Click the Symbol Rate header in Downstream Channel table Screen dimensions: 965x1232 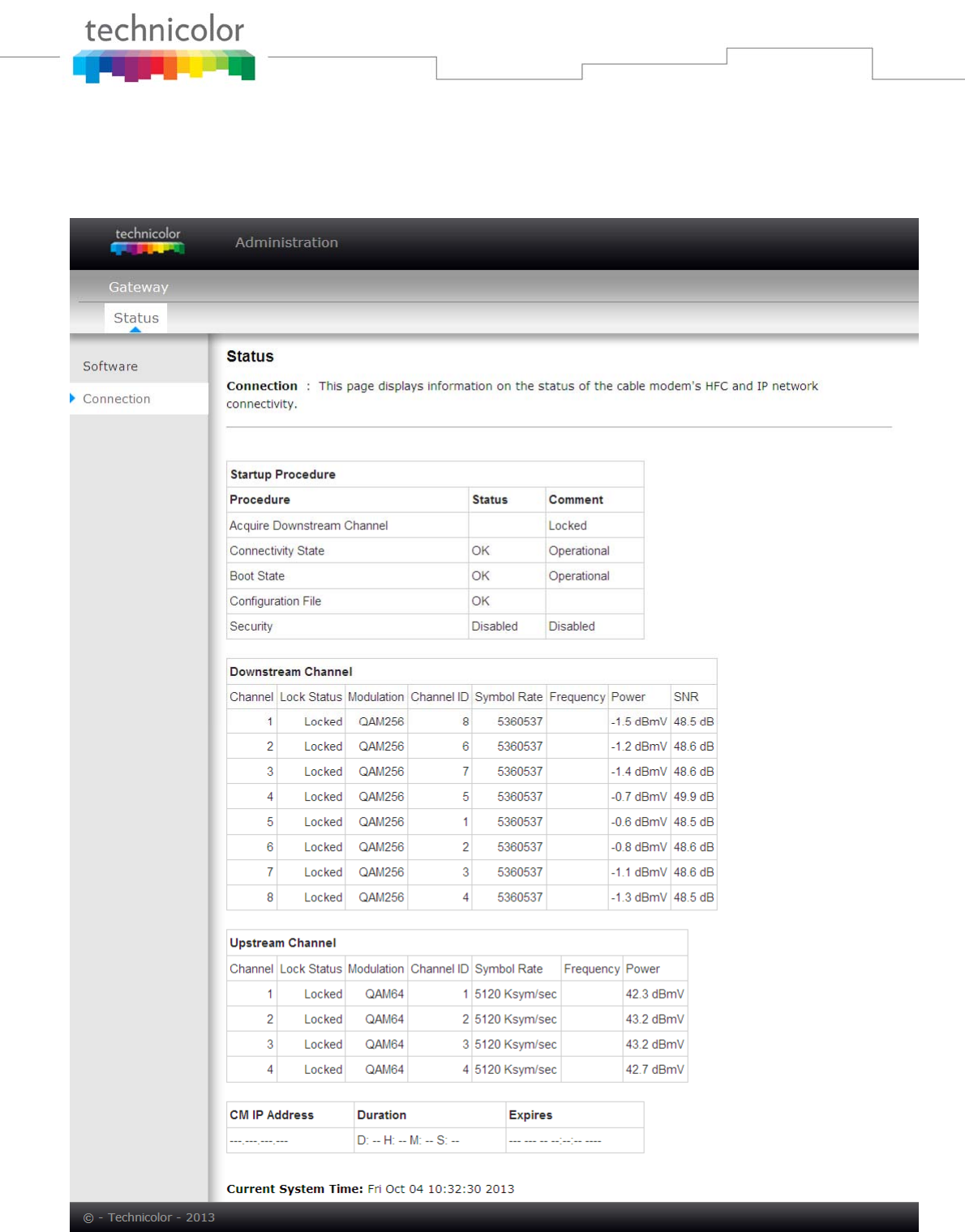point(508,696)
